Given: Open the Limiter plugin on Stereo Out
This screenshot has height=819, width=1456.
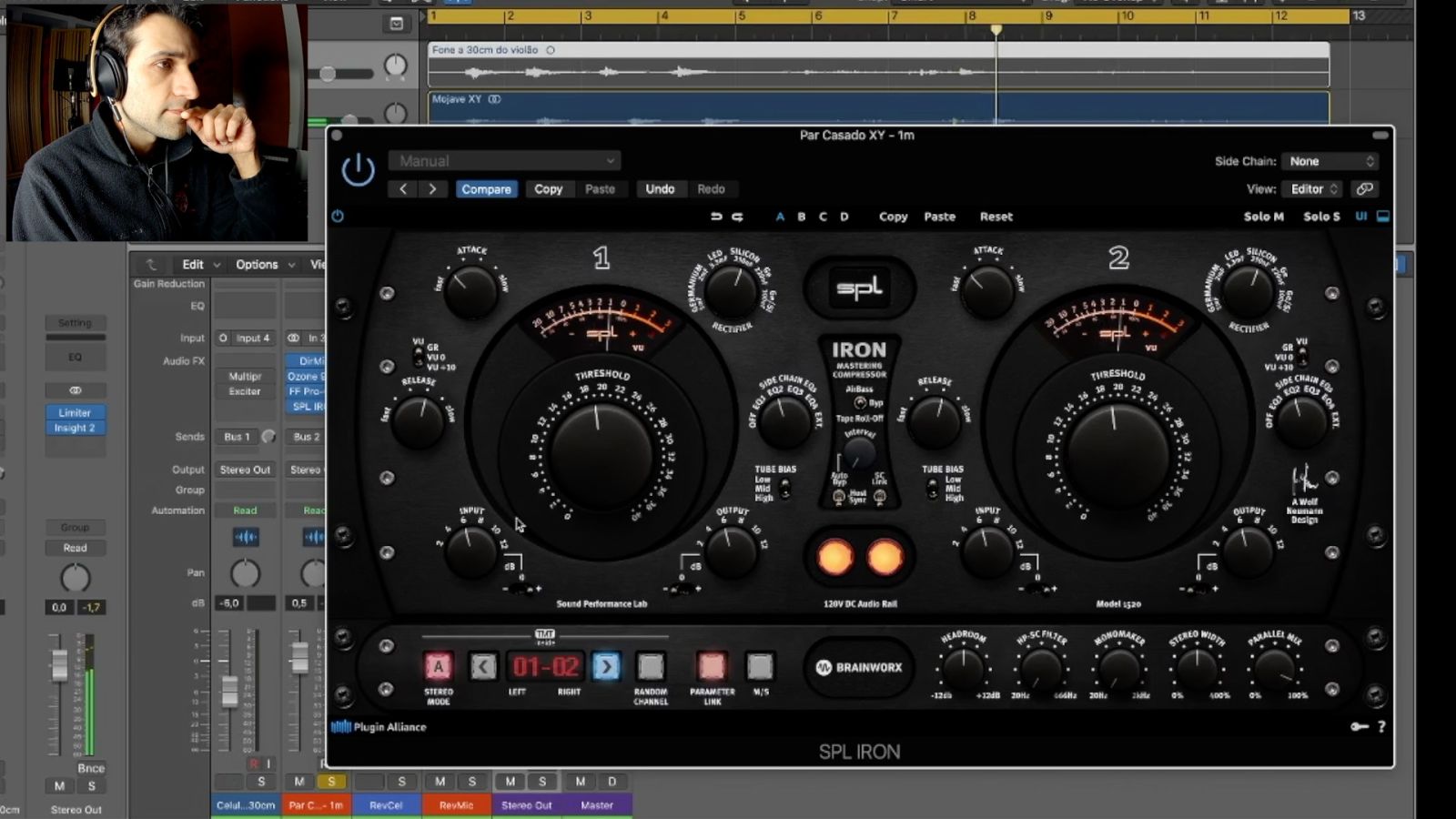Looking at the screenshot, I should pos(75,412).
